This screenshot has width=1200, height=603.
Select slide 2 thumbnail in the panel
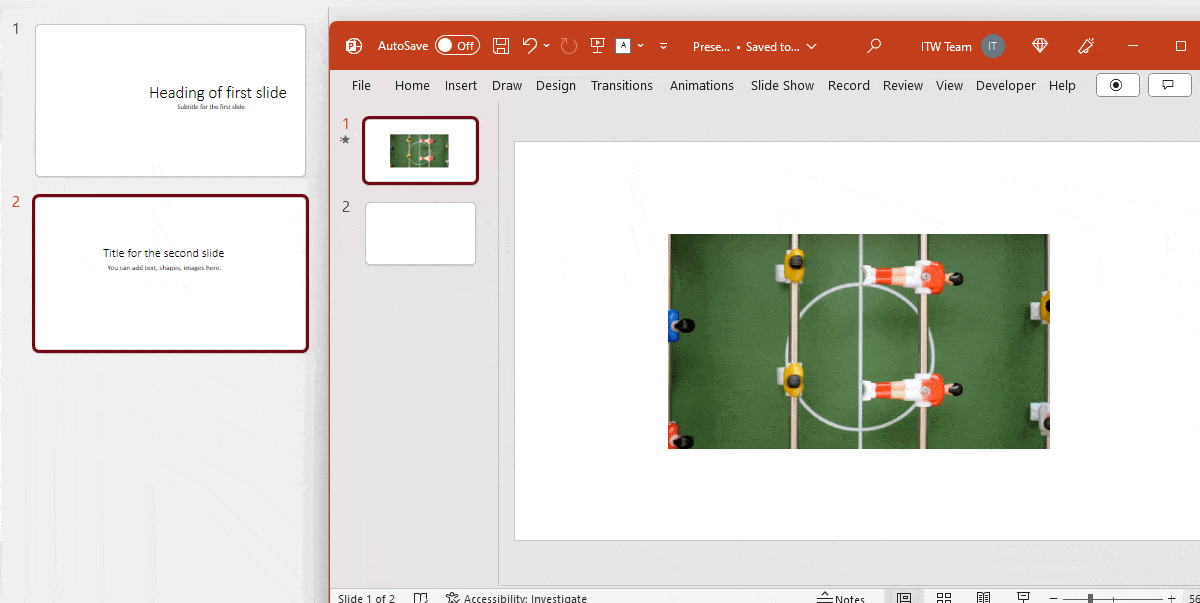click(420, 232)
